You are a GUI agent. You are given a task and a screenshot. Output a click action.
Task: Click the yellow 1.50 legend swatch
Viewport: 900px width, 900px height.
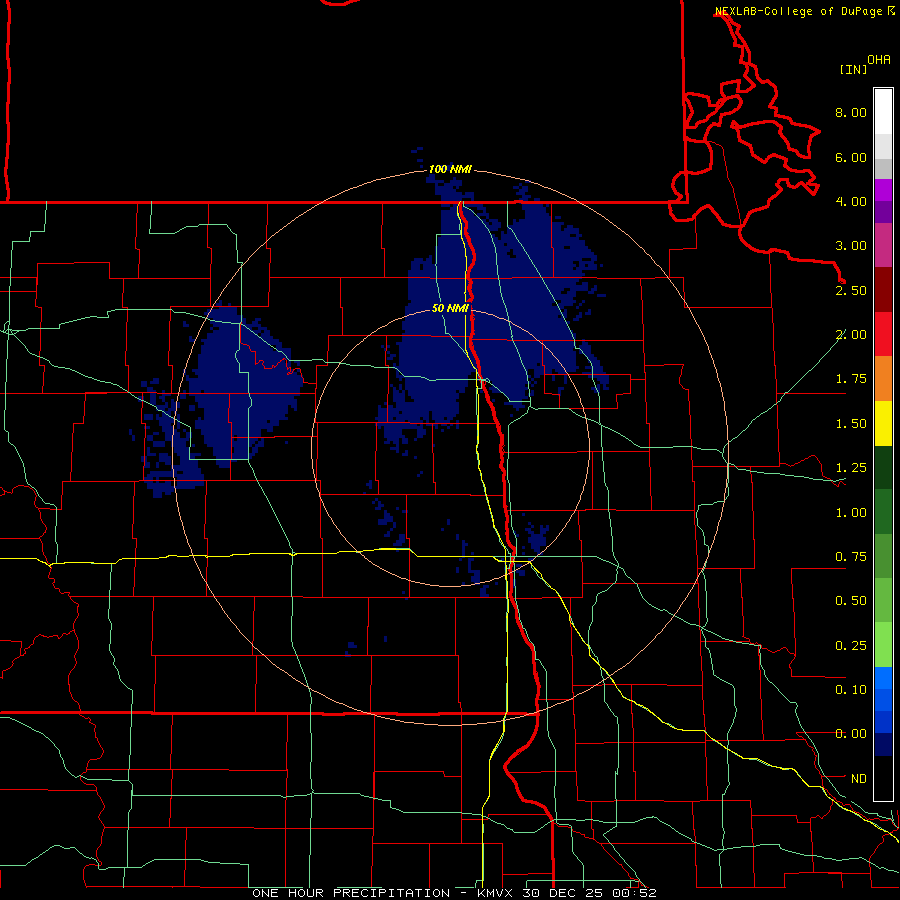883,423
